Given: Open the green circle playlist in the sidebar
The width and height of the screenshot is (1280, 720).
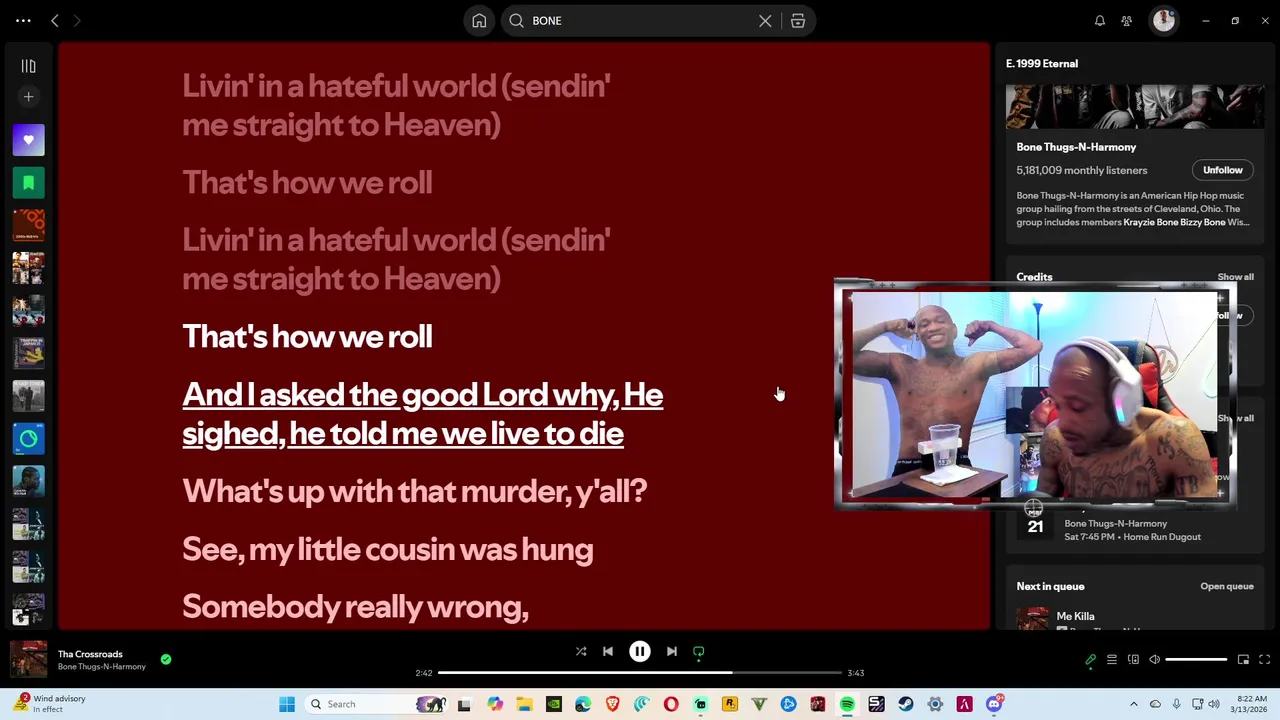Looking at the screenshot, I should 28,438.
